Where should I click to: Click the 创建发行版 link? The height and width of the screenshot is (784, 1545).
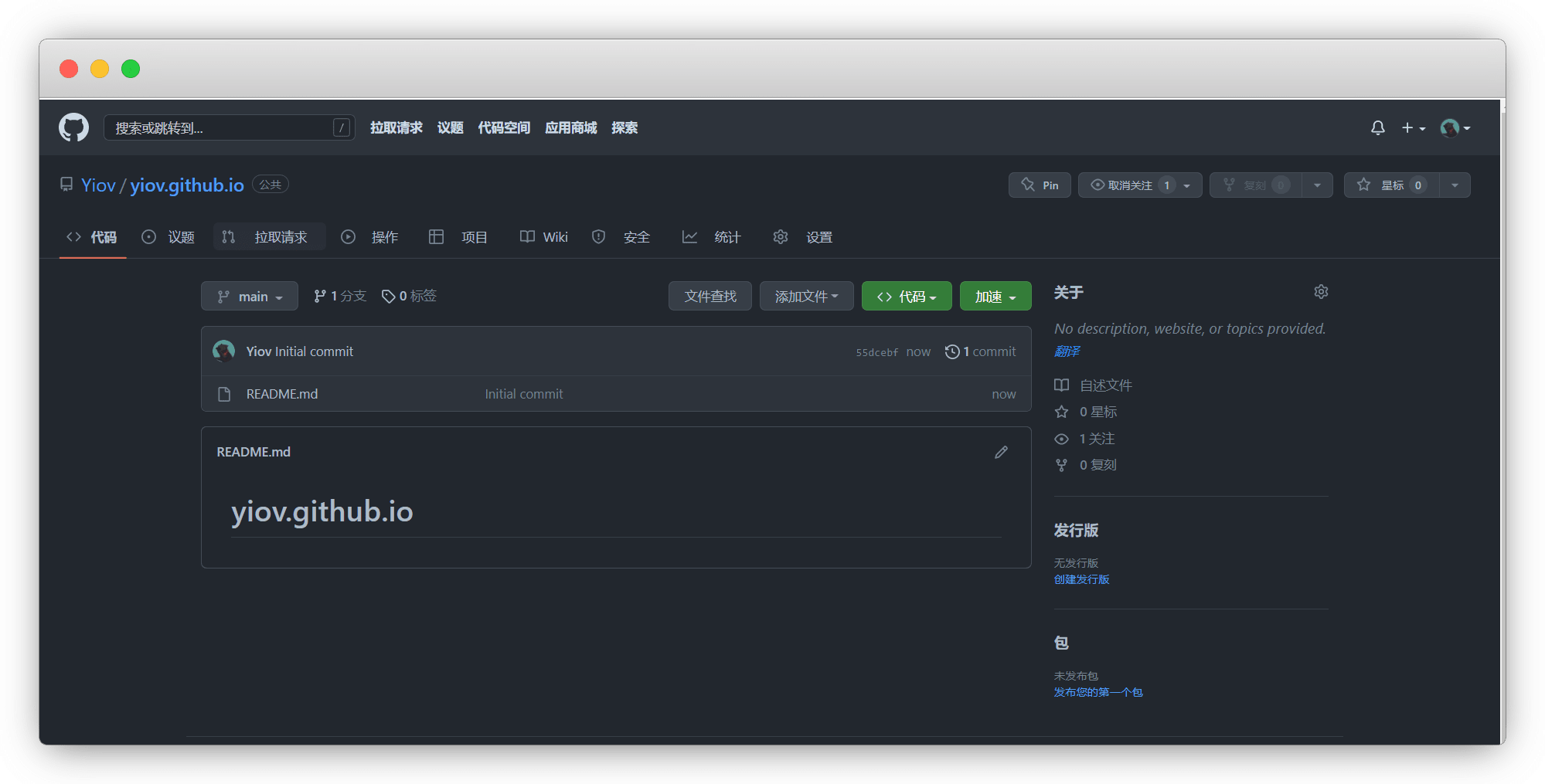[1080, 579]
